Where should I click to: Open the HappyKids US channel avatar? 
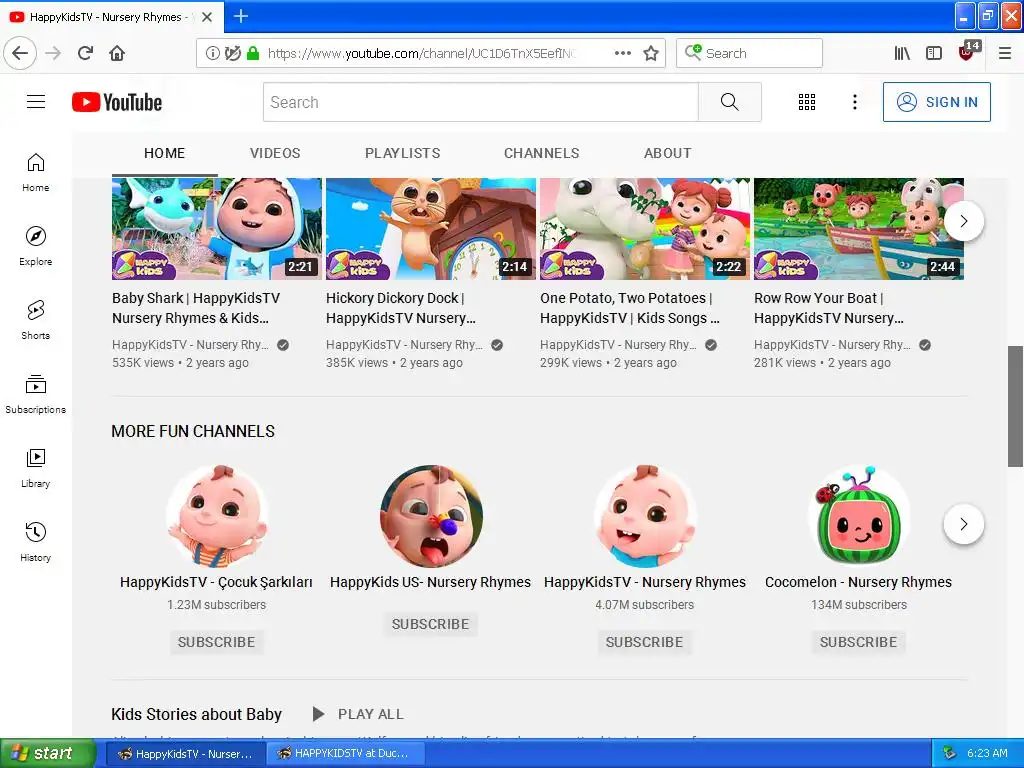[431, 515]
